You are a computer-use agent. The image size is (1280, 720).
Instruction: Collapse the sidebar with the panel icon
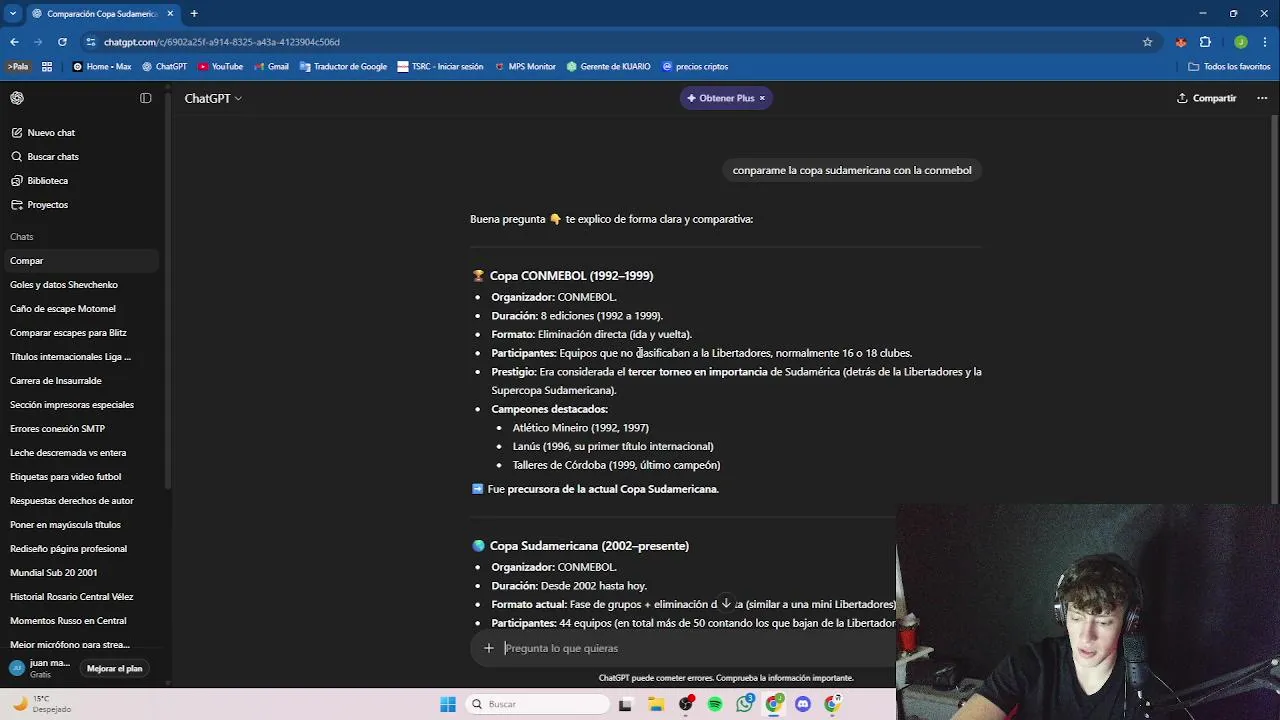pos(146,98)
